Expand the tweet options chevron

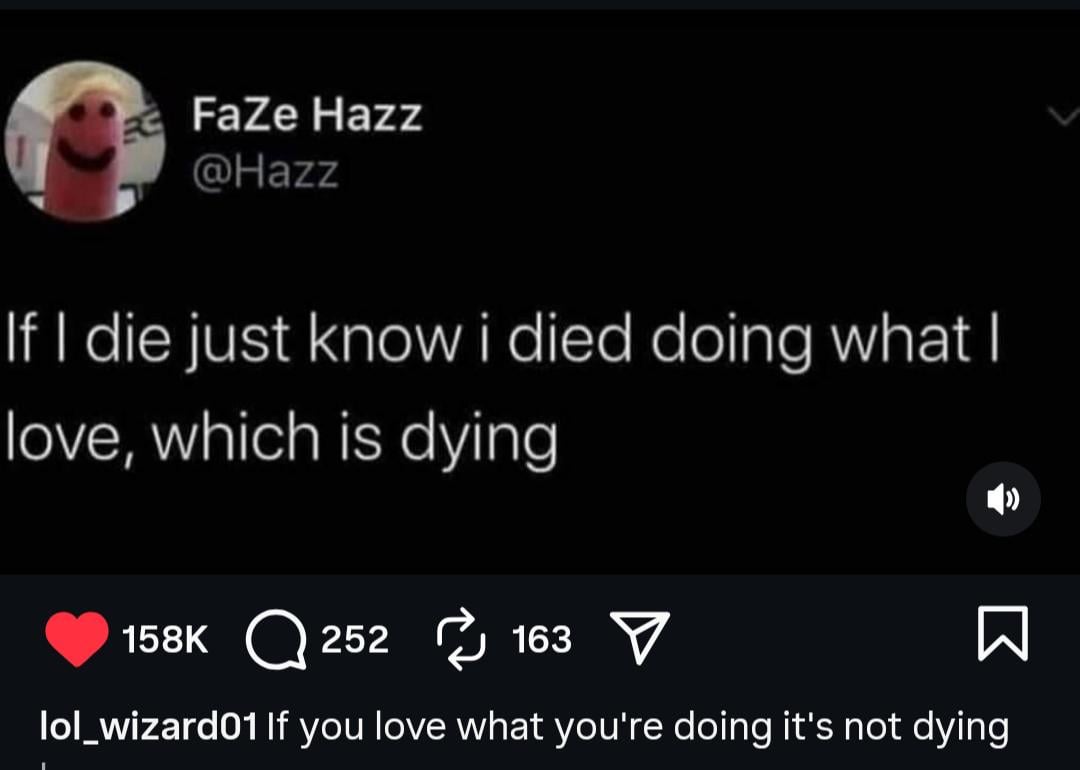(x=1061, y=118)
